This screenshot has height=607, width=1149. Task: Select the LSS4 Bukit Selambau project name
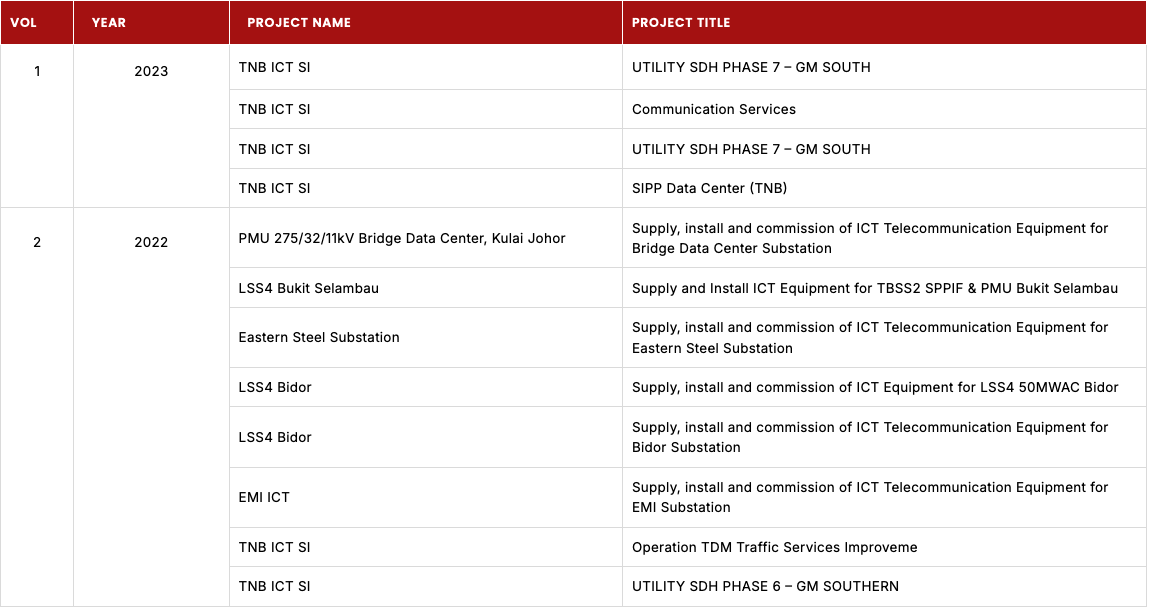pos(308,288)
